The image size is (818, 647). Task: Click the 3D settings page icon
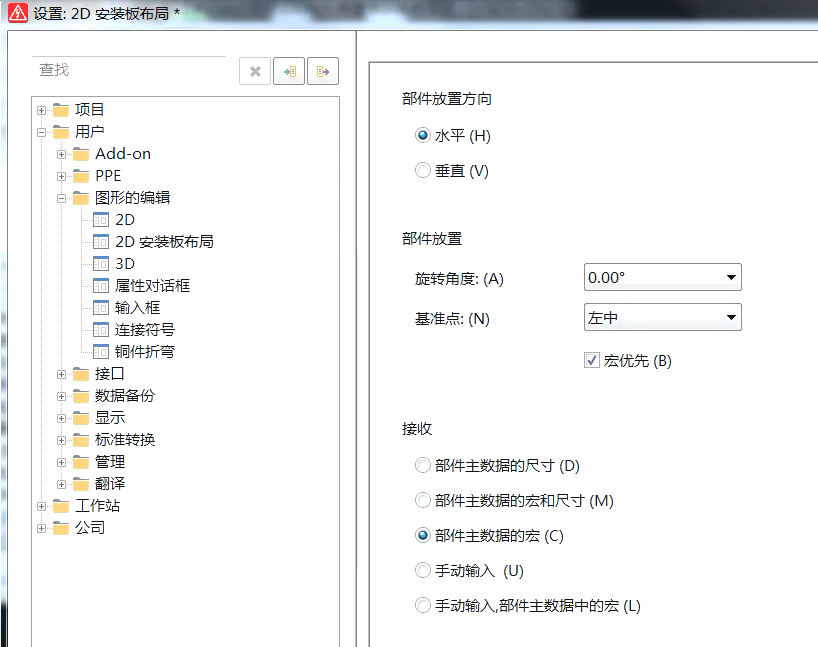click(x=101, y=263)
